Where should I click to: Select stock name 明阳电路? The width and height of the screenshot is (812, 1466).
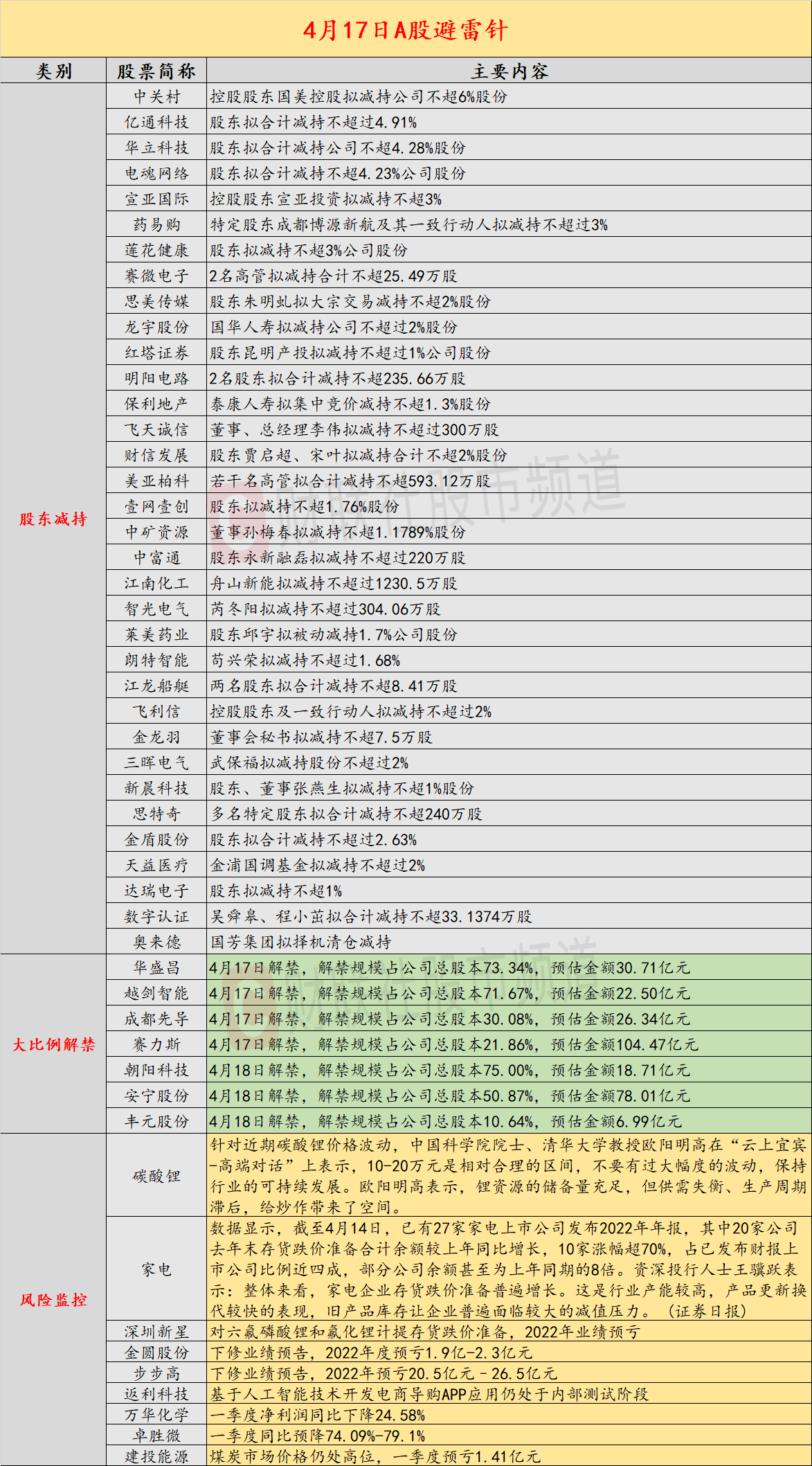156,379
